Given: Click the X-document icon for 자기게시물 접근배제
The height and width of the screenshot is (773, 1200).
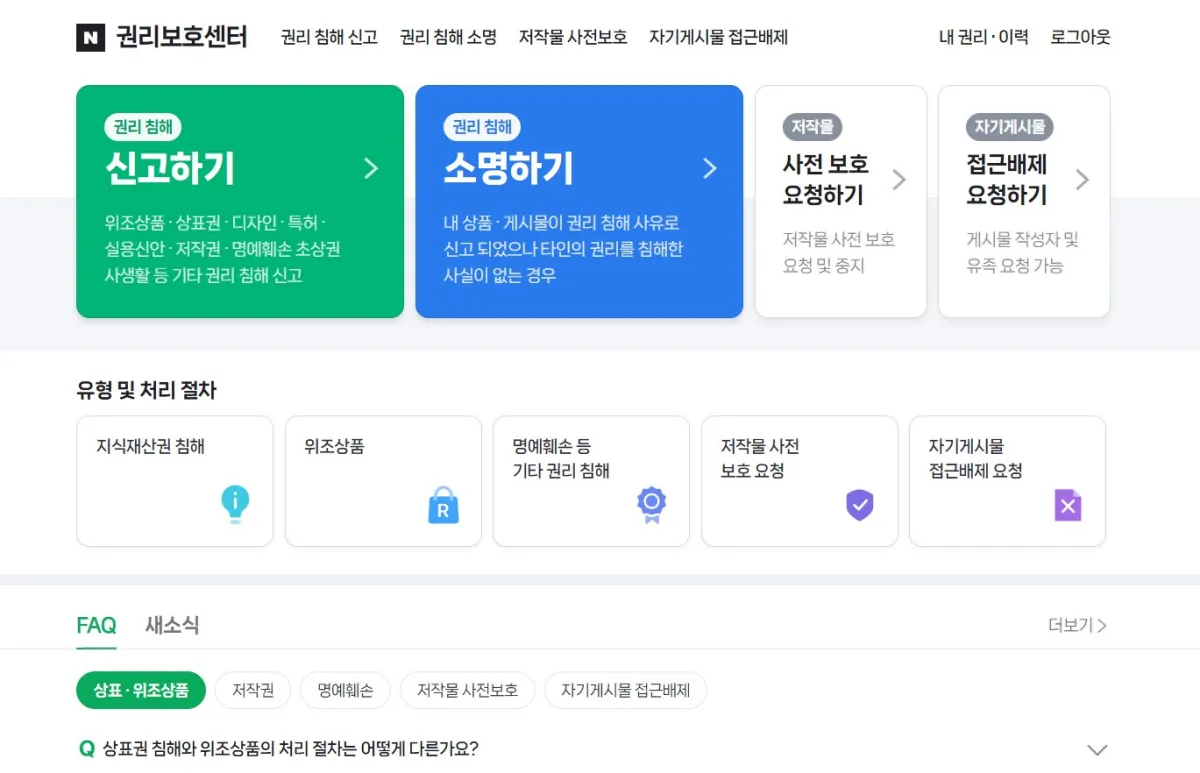Looking at the screenshot, I should [x=1067, y=506].
